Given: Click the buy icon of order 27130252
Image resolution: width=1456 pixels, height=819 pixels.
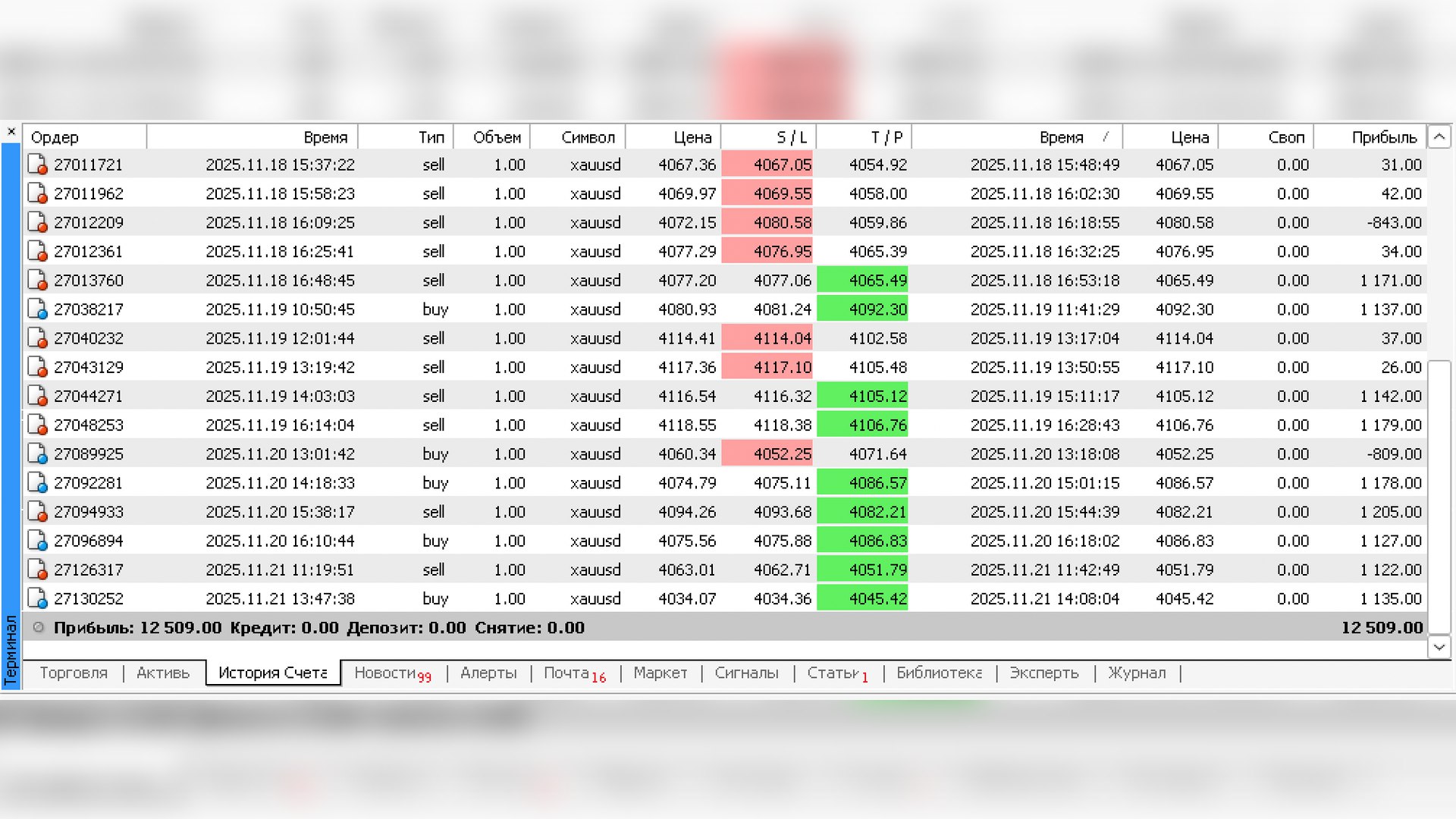Looking at the screenshot, I should tap(38, 598).
